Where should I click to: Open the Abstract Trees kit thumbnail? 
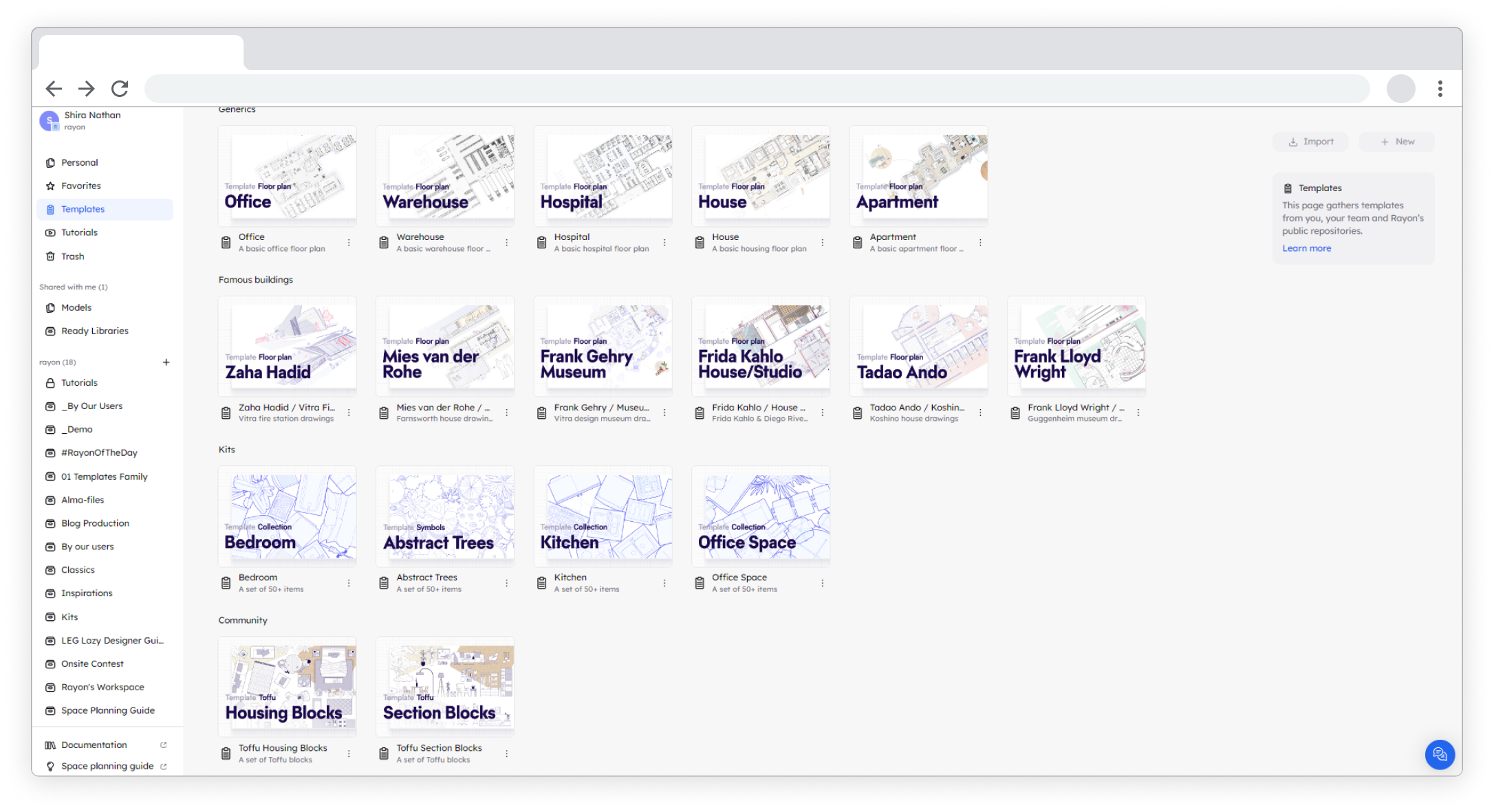pos(445,516)
